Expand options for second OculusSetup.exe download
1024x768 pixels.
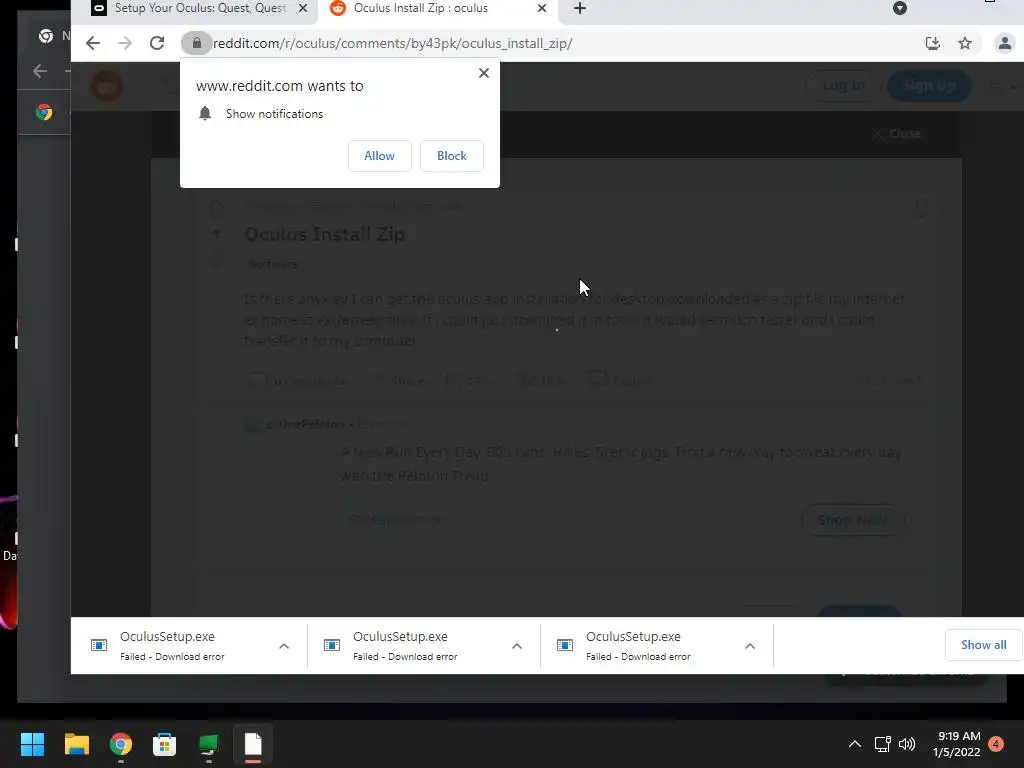(x=517, y=647)
